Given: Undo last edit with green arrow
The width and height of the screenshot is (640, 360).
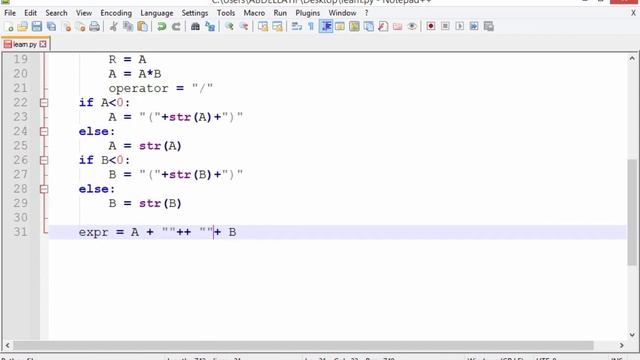Looking at the screenshot, I should (162, 27).
